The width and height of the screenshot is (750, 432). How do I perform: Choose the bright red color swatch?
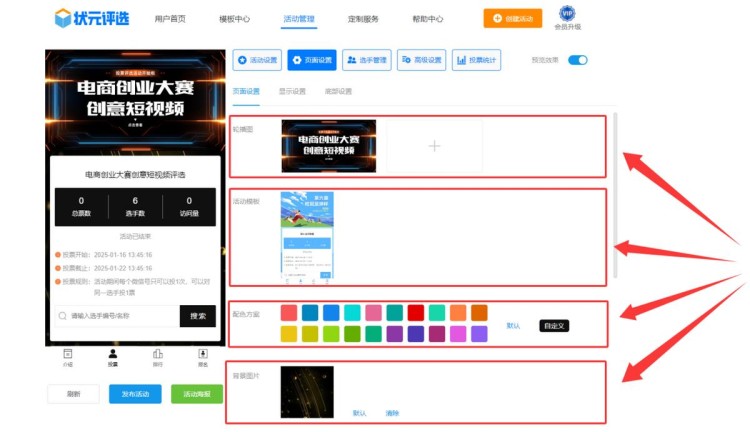click(x=415, y=313)
